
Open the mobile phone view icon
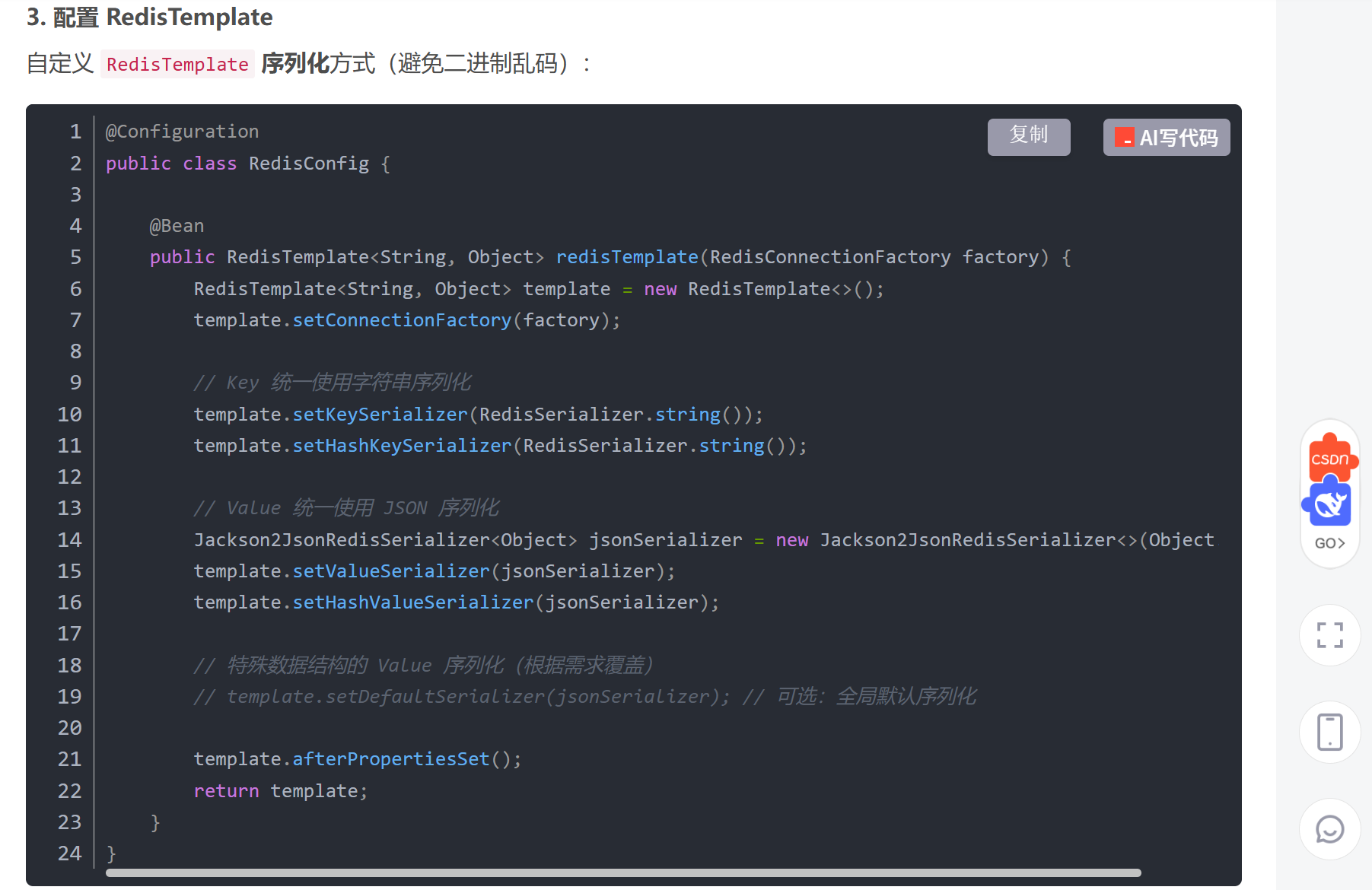pos(1329,732)
